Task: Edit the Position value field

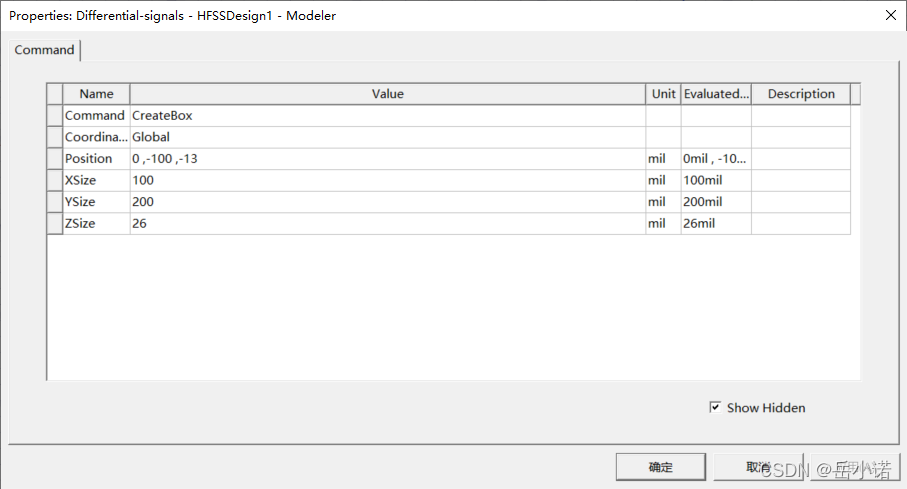Action: coord(388,159)
